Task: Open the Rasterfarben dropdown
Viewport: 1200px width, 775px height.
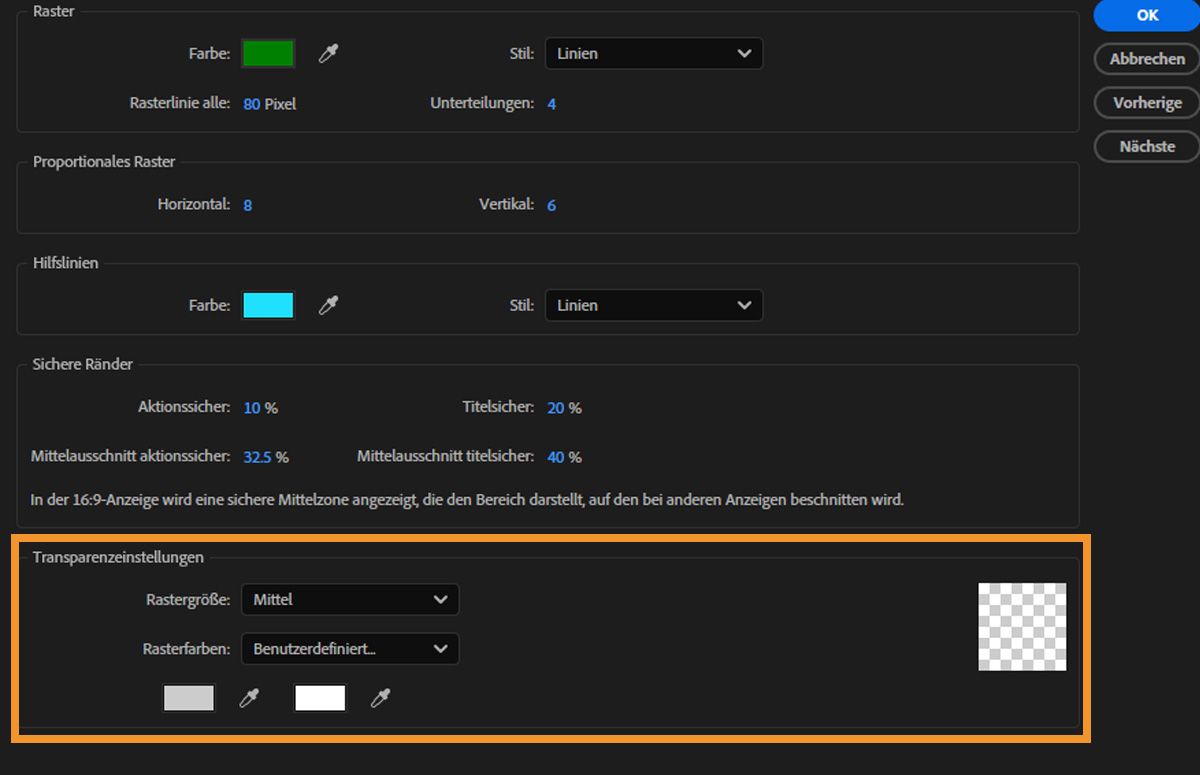Action: pyautogui.click(x=350, y=648)
